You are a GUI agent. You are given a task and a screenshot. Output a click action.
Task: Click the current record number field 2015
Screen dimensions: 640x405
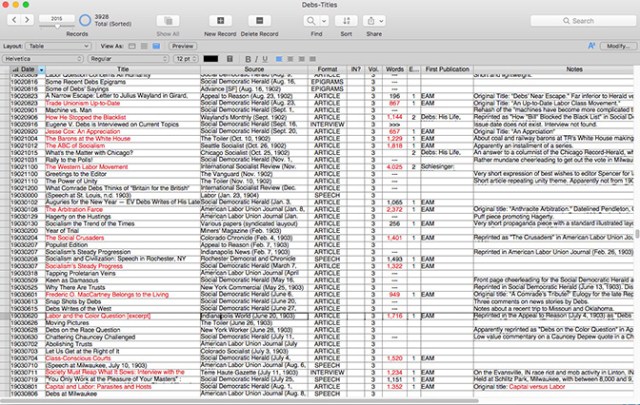[x=57, y=19]
